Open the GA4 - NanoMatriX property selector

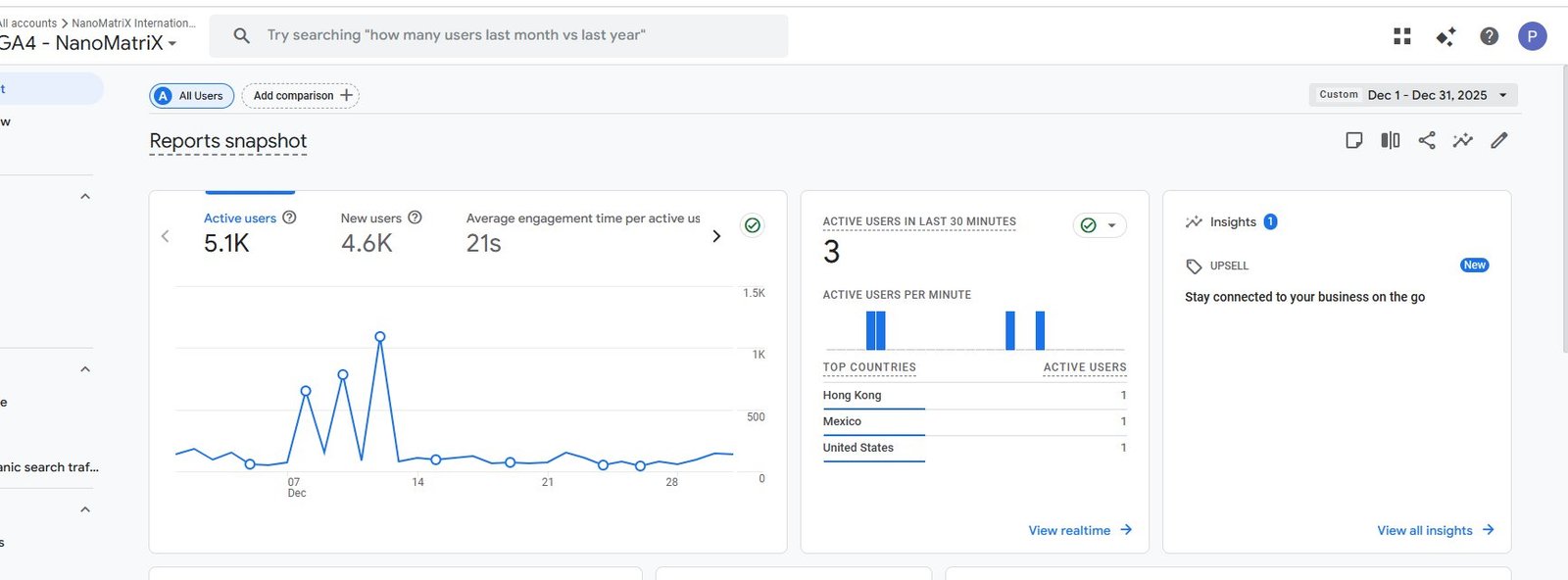pos(88,43)
